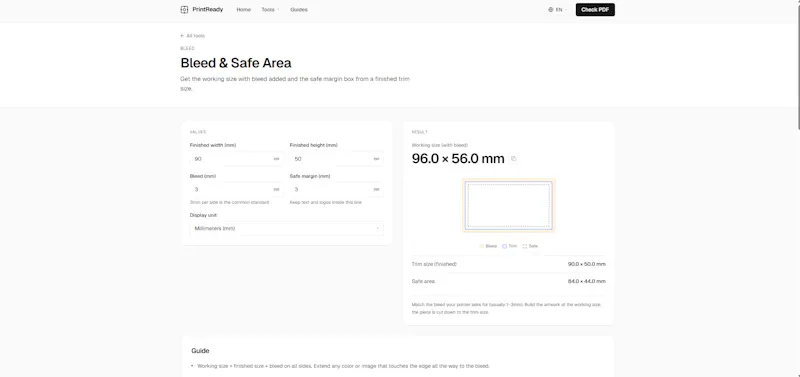The width and height of the screenshot is (800, 377).
Task: Click the Safe legend marker
Action: 524,246
